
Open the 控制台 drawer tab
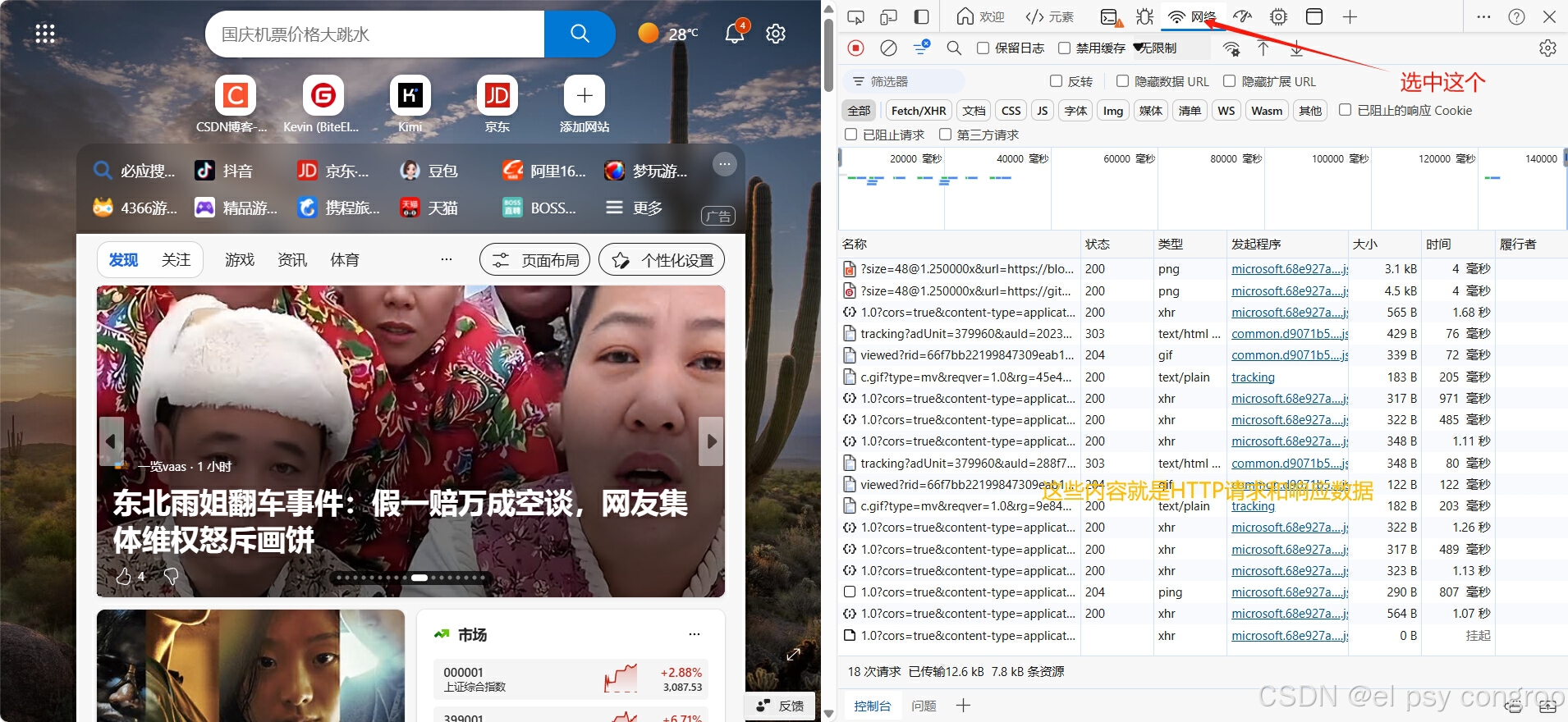coord(872,706)
